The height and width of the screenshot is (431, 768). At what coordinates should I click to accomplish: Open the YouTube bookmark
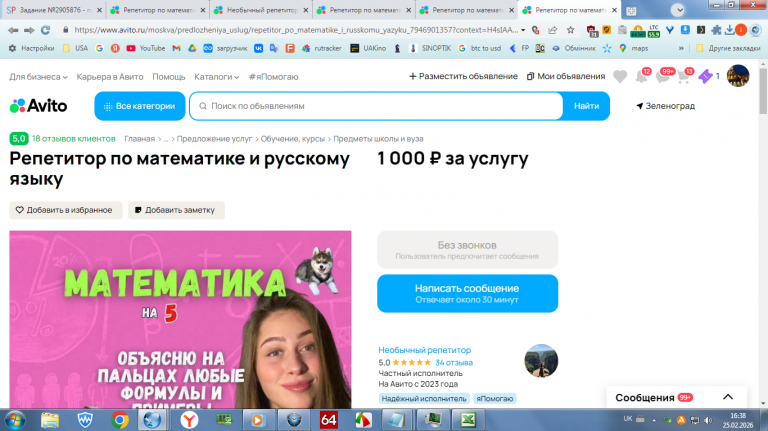(145, 48)
